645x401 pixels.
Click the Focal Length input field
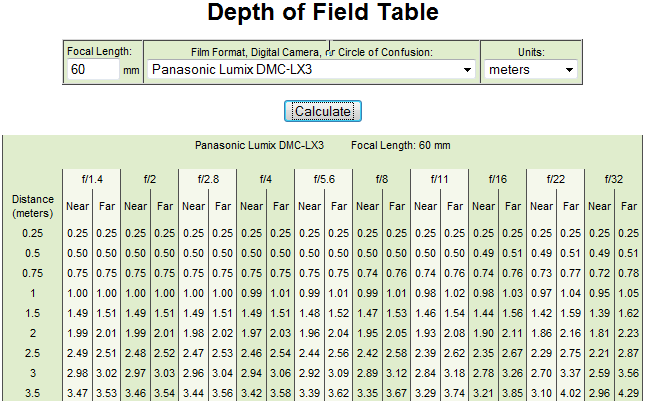pyautogui.click(x=92, y=70)
